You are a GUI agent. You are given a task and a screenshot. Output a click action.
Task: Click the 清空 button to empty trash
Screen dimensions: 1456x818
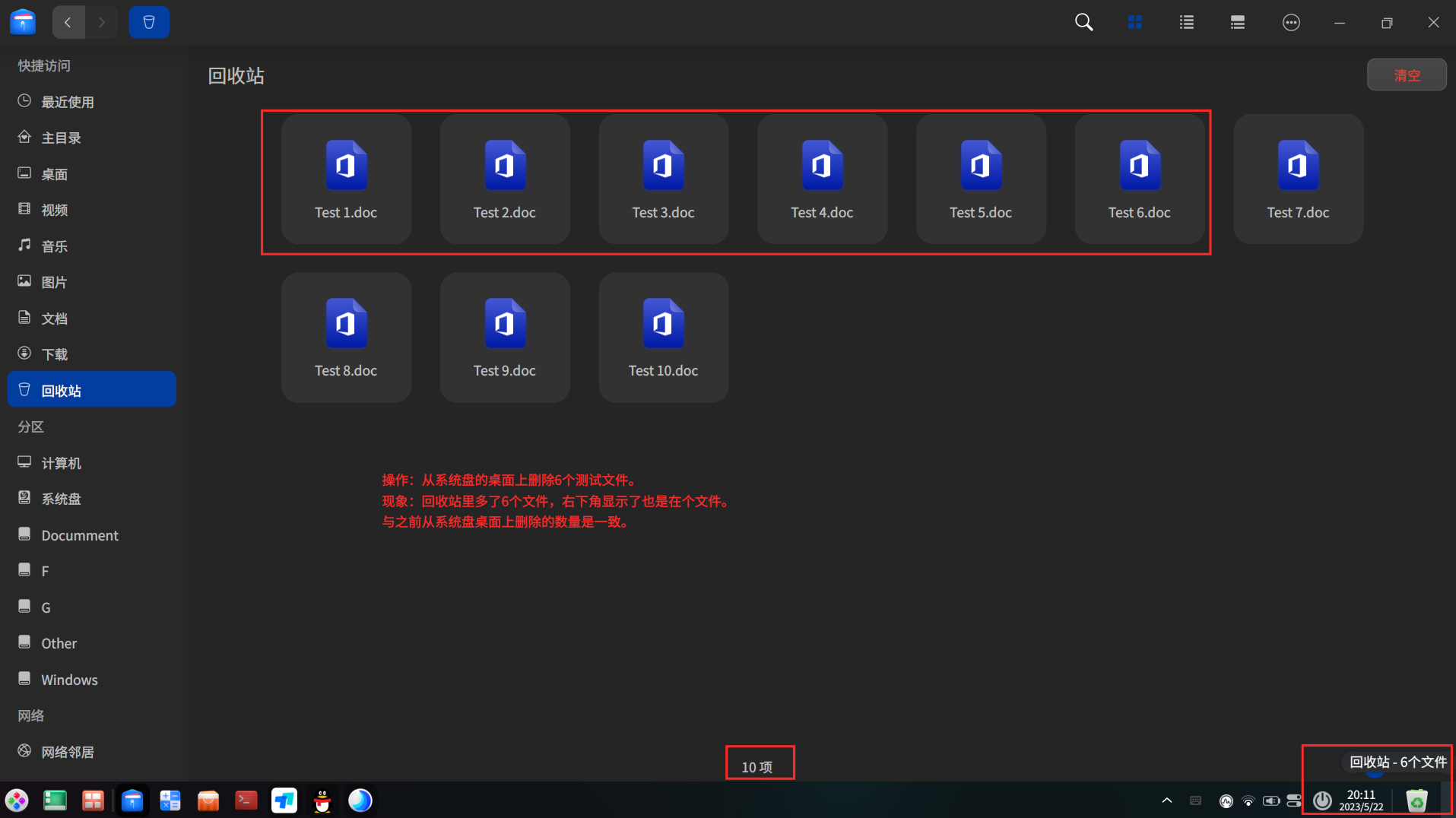coord(1406,75)
